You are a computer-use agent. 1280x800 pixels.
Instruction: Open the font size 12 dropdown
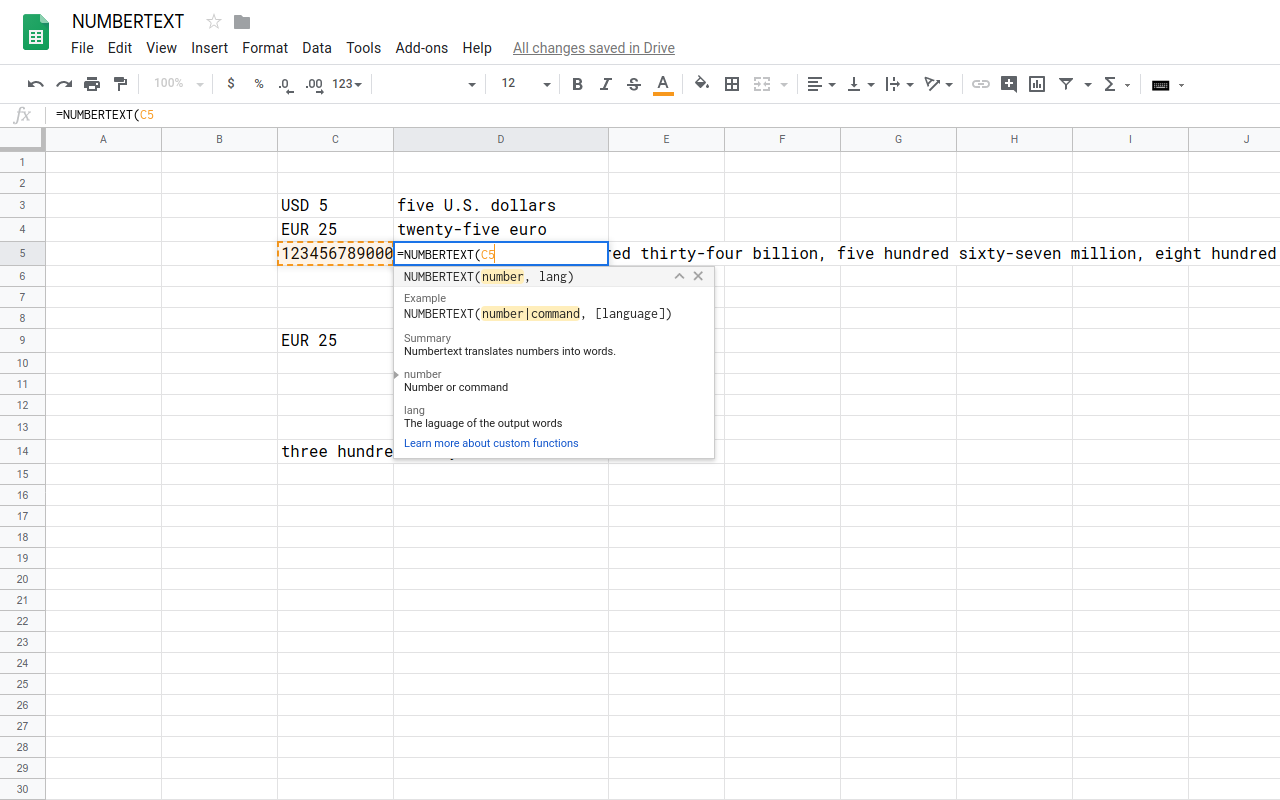point(525,84)
